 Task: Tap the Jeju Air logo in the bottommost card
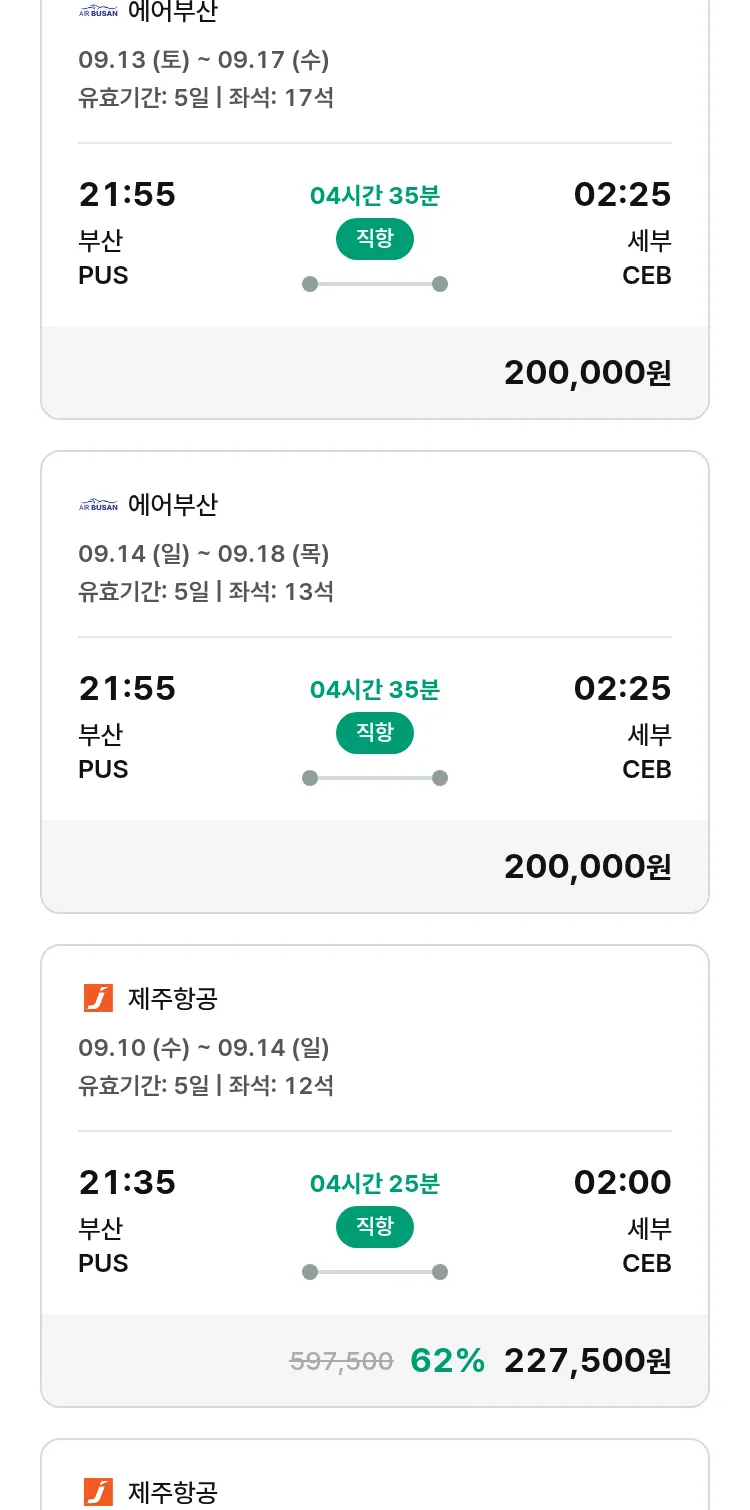(x=98, y=1492)
